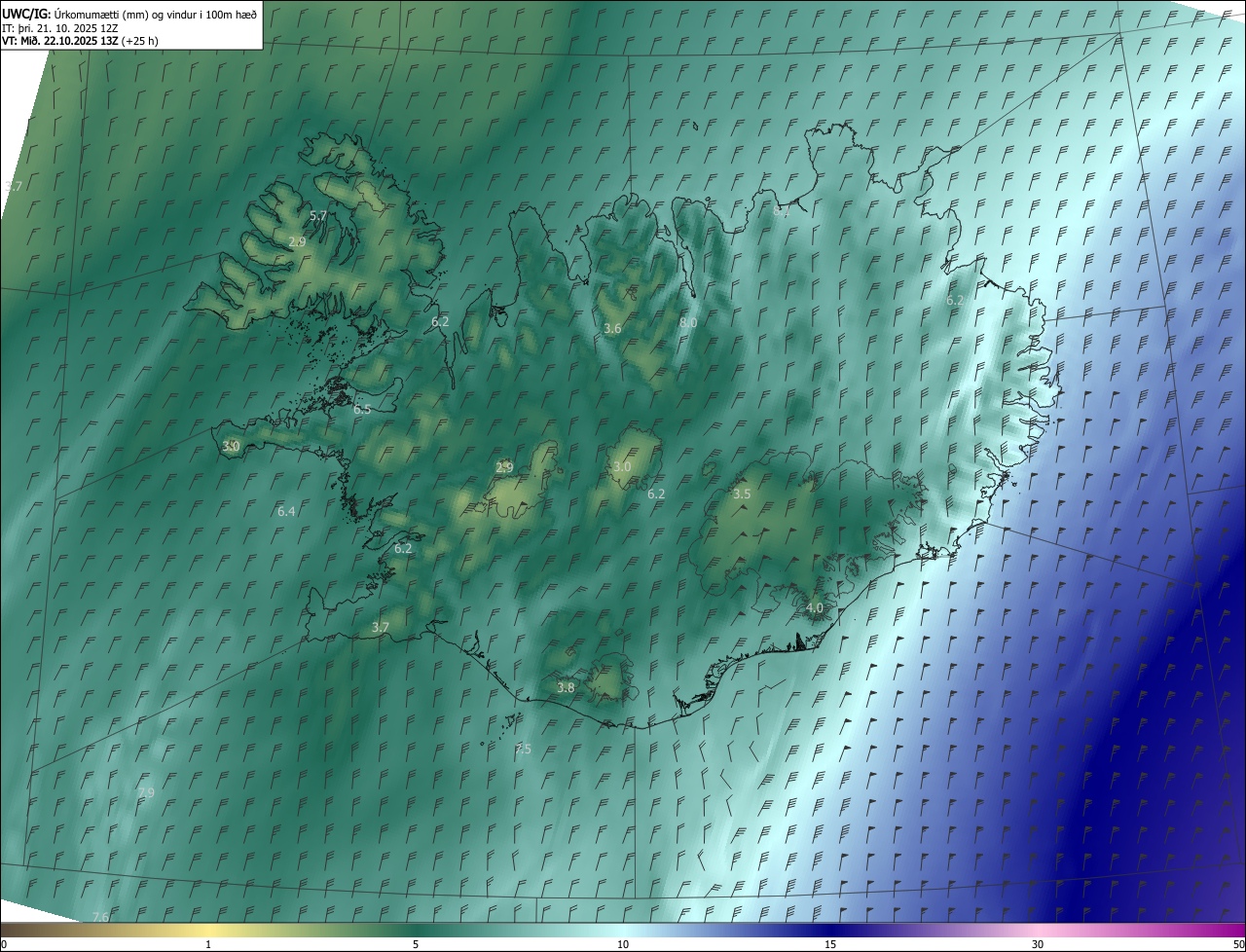Click the color bar just above the 15 tick
This screenshot has width=1246, height=952.
830,930
